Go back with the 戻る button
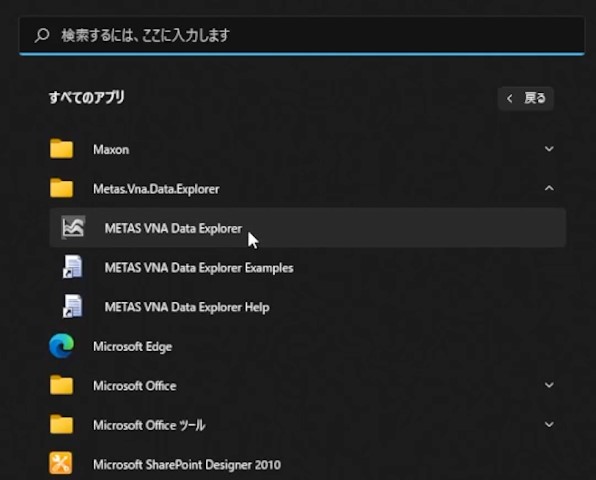The height and width of the screenshot is (480, 596). click(526, 98)
